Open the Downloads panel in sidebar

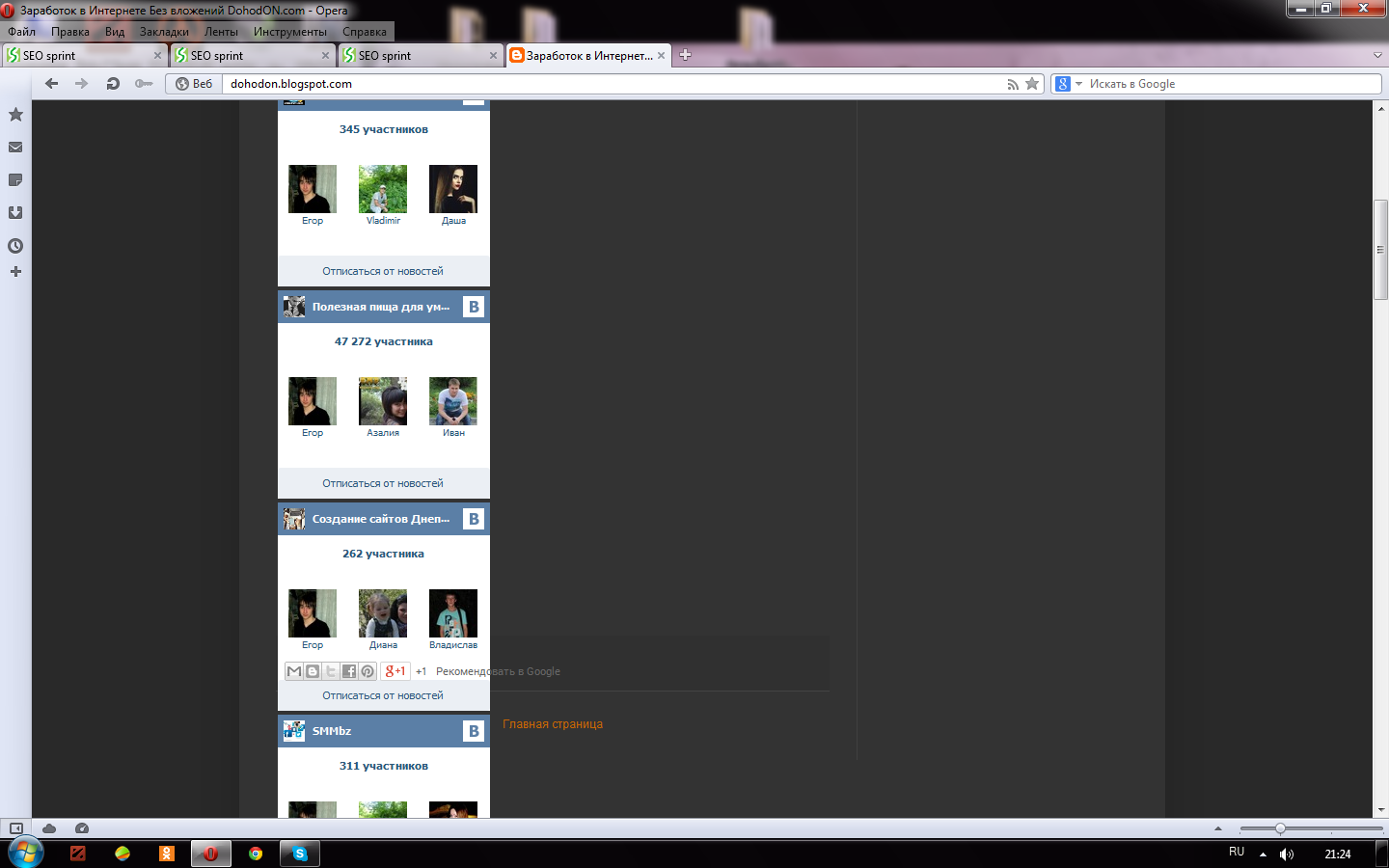click(15, 213)
